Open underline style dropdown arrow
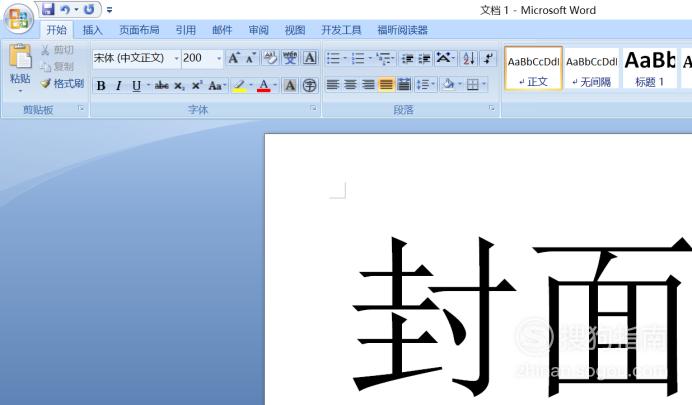692x405 pixels. (148, 85)
